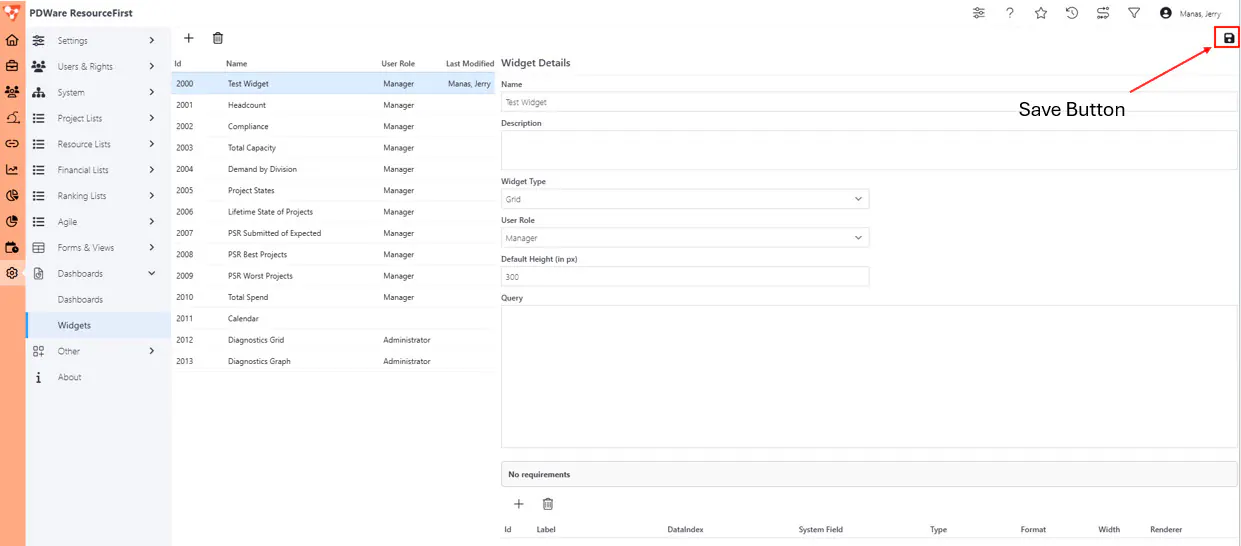The image size is (1241, 546).
Task: Click Forms & Views table icon
Action: [x=38, y=247]
